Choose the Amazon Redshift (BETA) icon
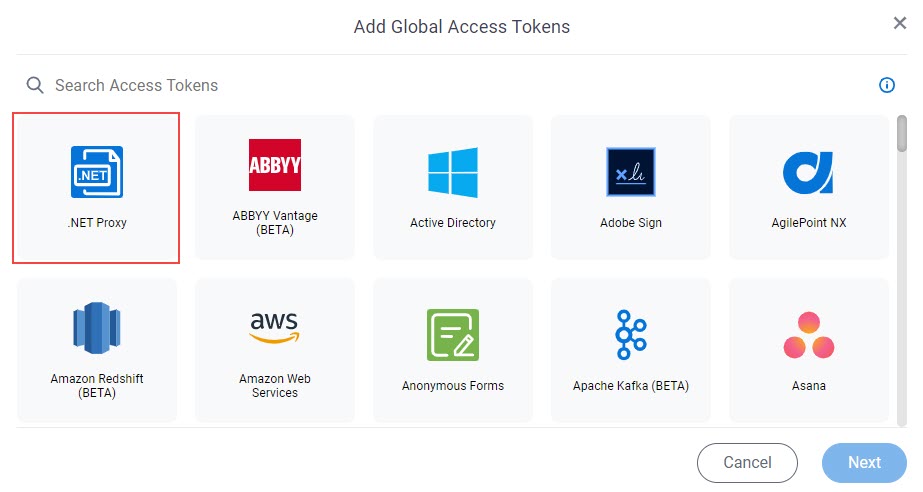The image size is (923, 492). (97, 328)
